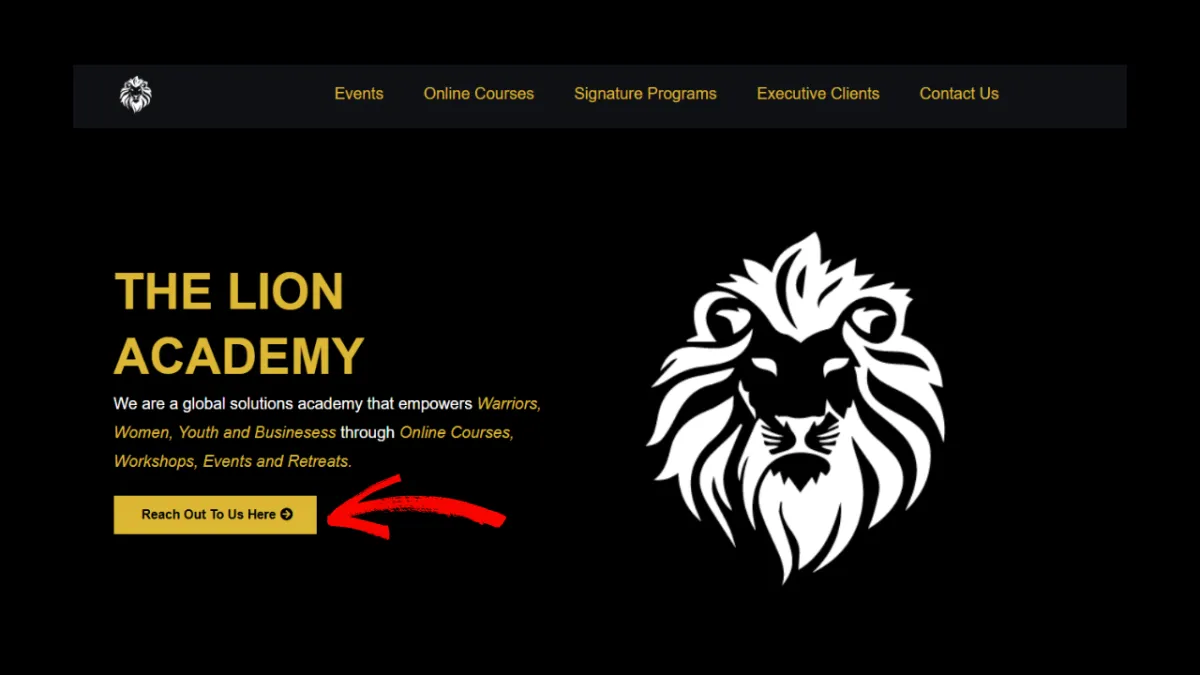The width and height of the screenshot is (1200, 675).
Task: Click the word empowers in the description
Action: (x=435, y=404)
